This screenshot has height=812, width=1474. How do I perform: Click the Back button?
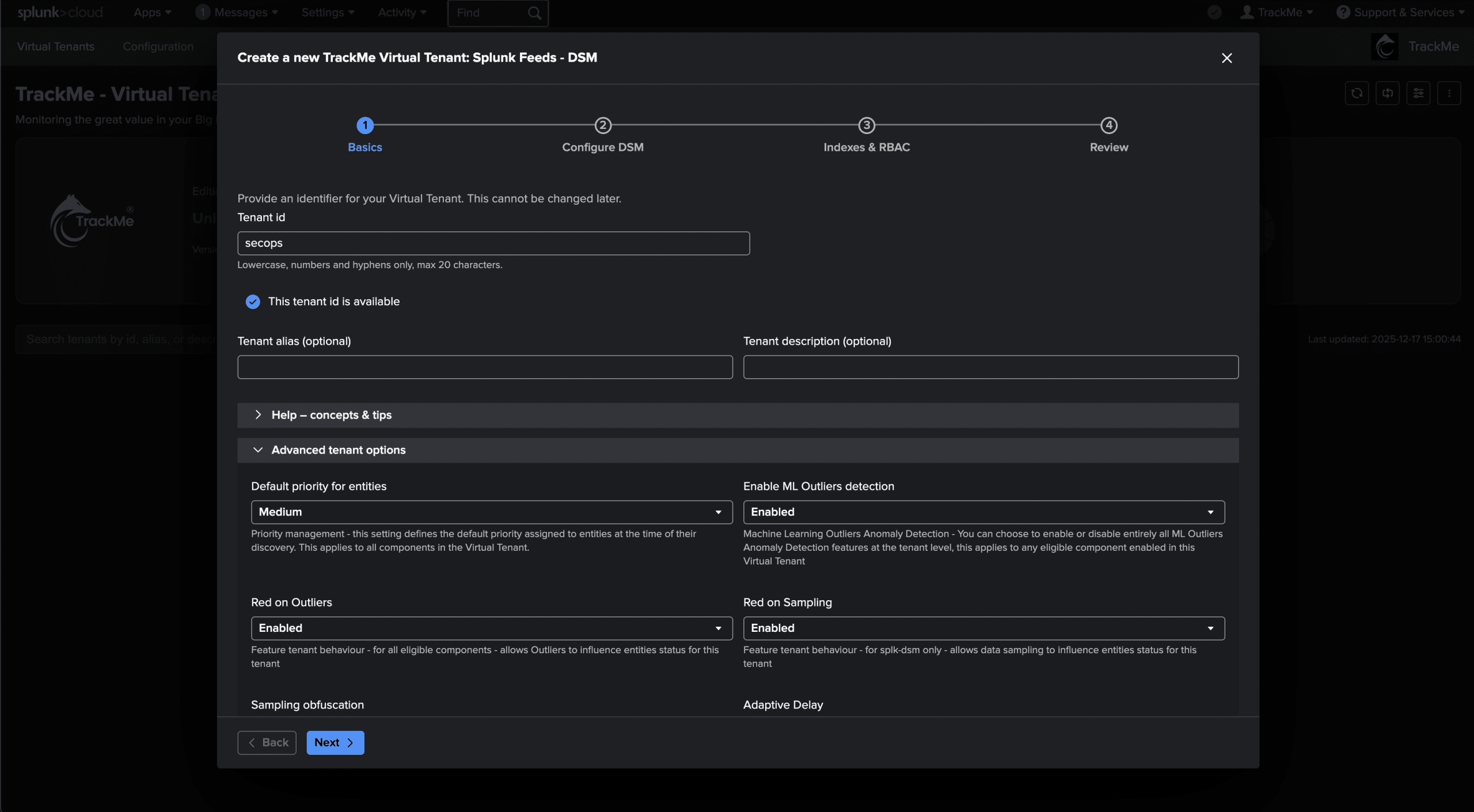[267, 743]
